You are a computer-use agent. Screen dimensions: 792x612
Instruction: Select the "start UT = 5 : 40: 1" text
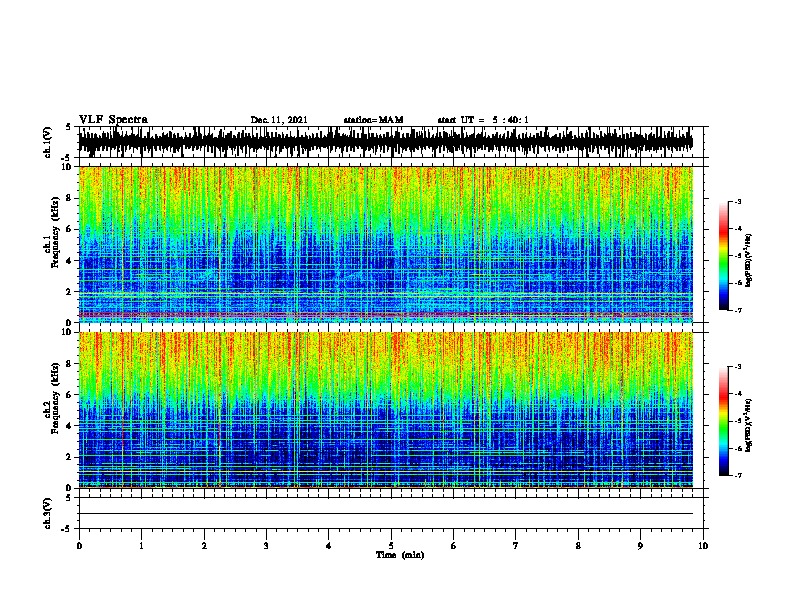483,120
